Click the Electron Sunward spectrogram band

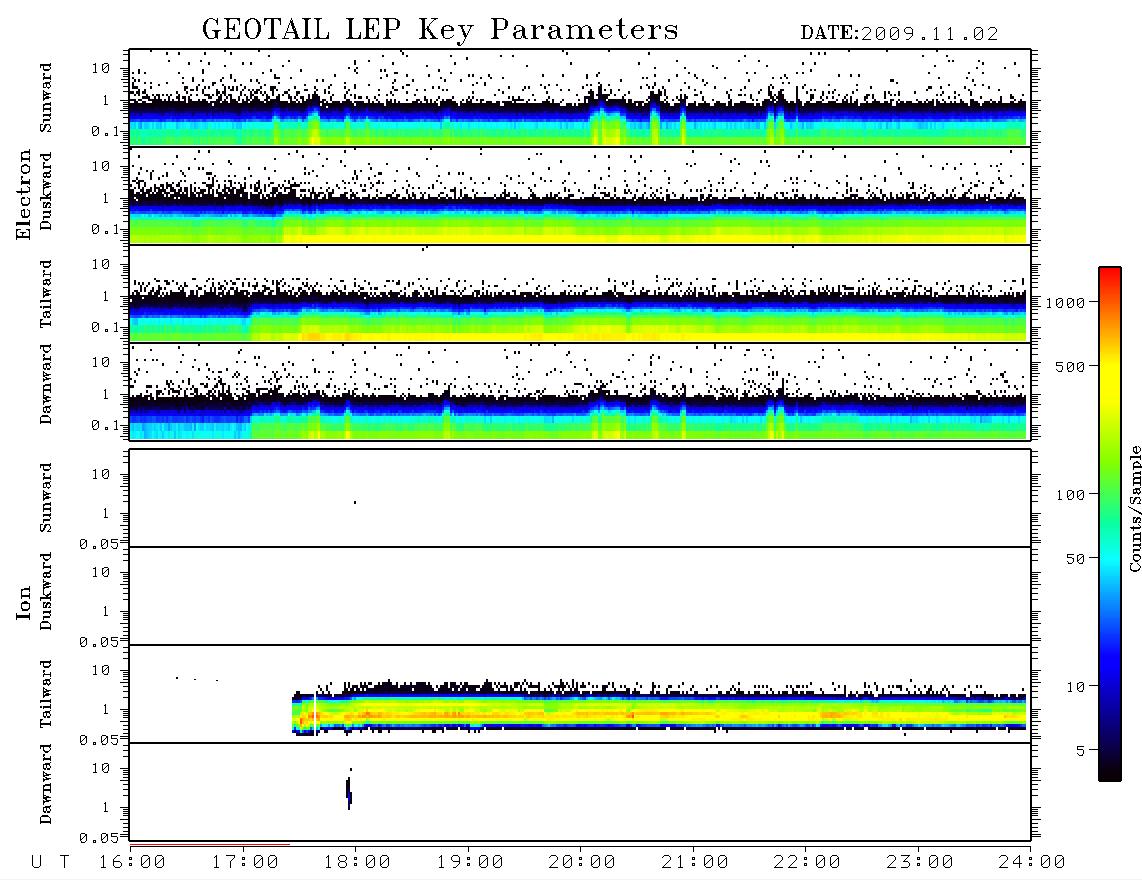(578, 122)
